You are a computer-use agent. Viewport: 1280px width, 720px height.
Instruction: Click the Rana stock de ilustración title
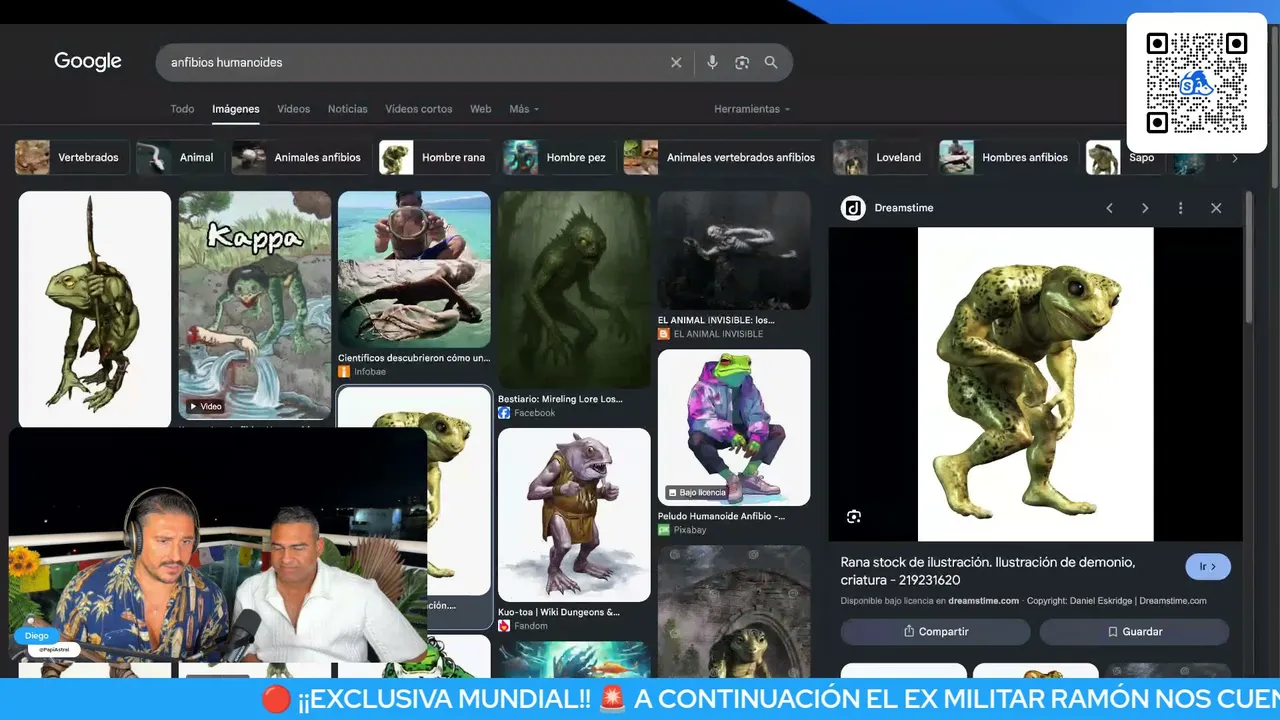tap(988, 571)
